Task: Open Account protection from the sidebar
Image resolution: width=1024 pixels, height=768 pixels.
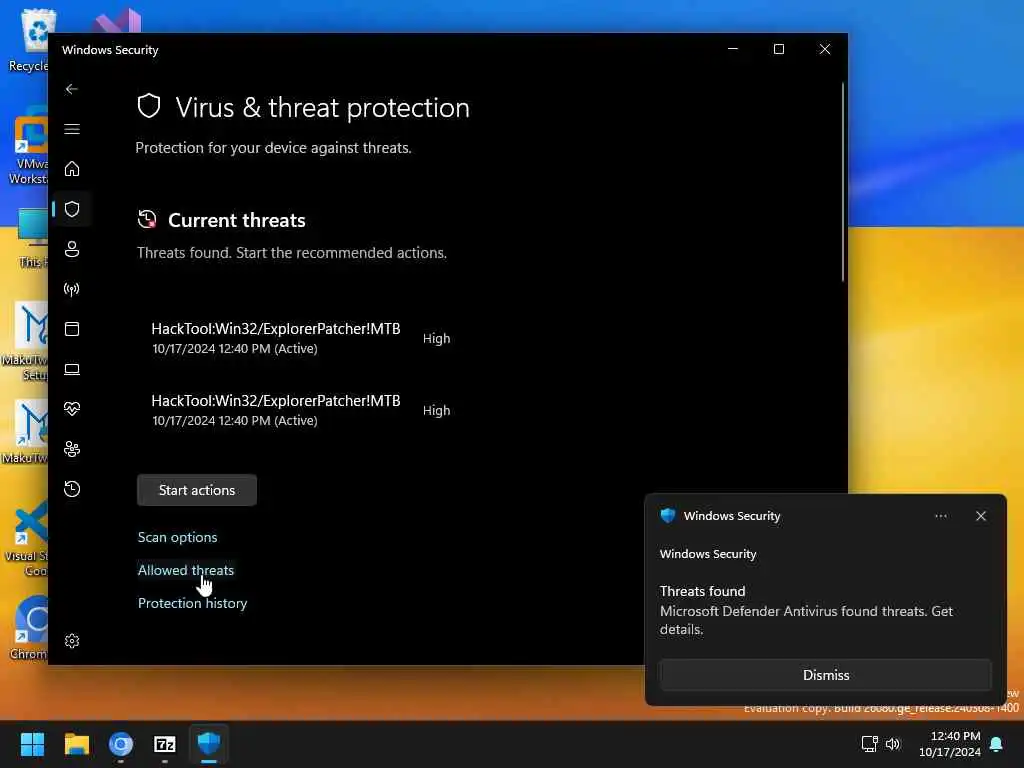Action: [72, 249]
